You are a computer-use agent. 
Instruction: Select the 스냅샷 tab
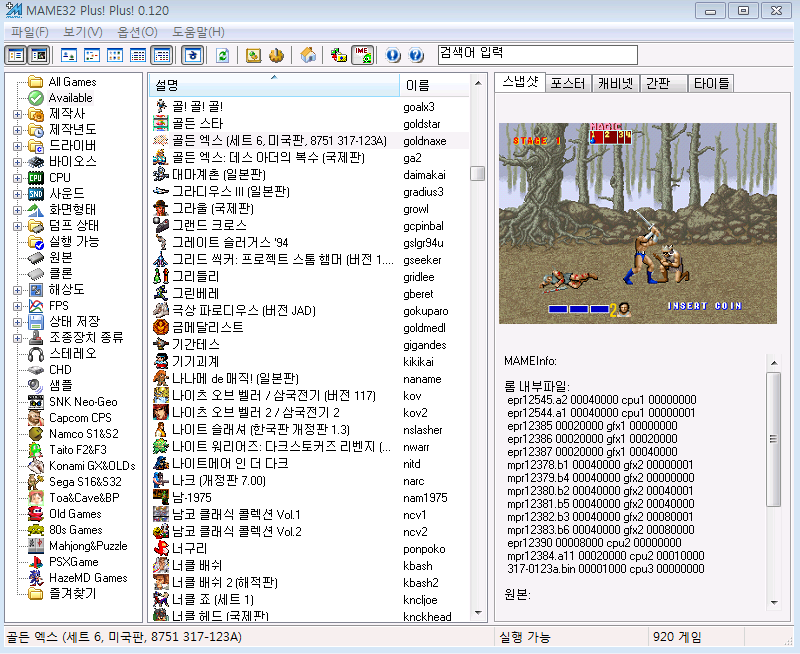[x=520, y=82]
